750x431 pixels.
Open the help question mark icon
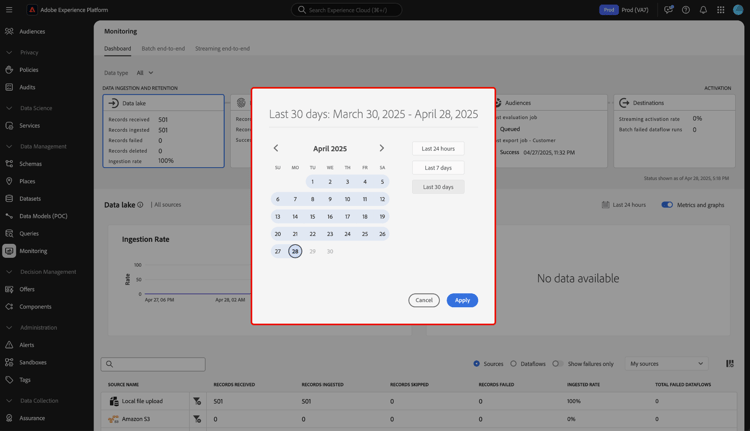coord(686,10)
